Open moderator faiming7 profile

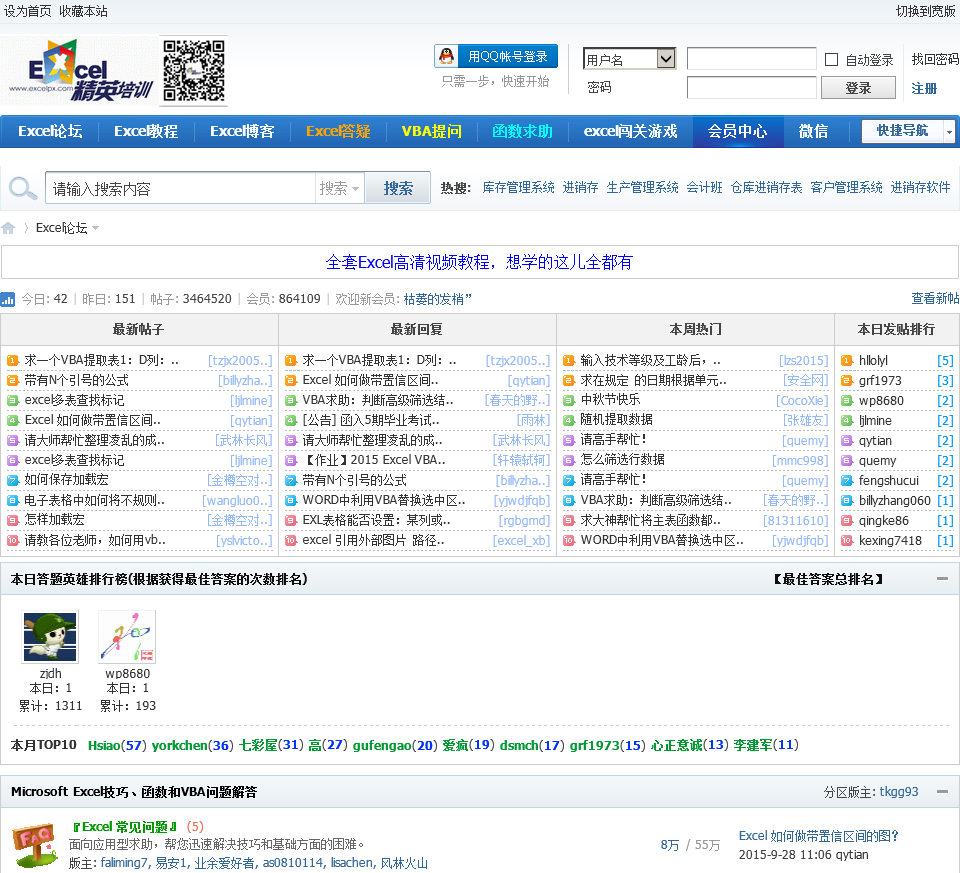click(124, 863)
